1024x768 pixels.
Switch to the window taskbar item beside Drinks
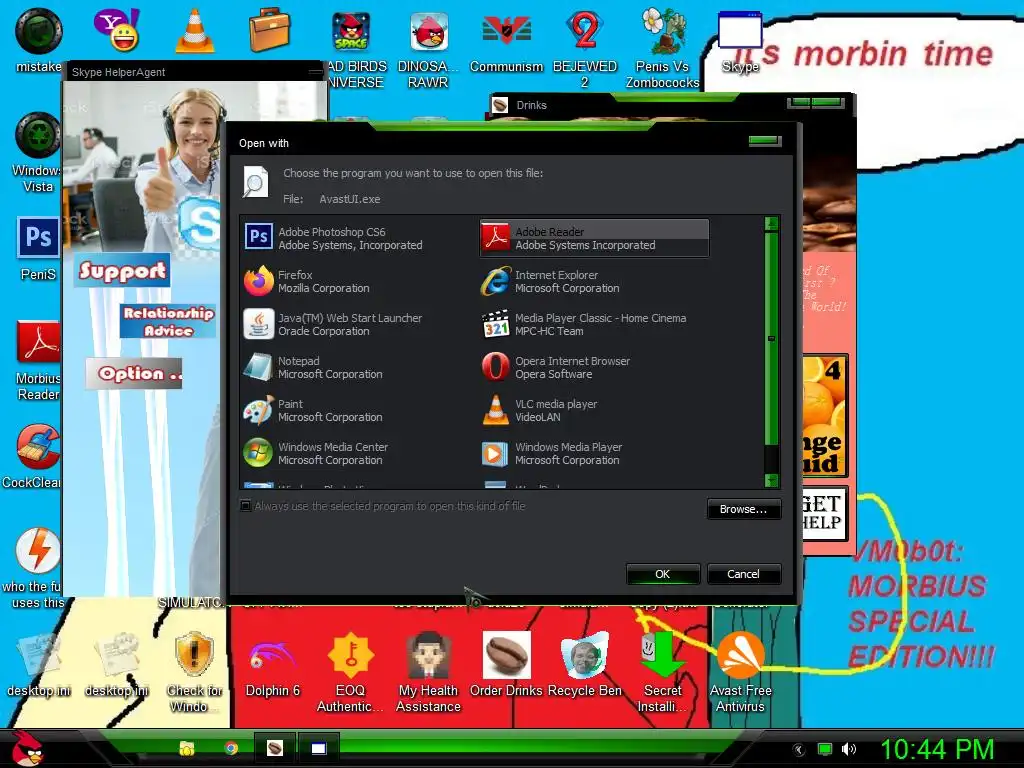click(x=318, y=748)
